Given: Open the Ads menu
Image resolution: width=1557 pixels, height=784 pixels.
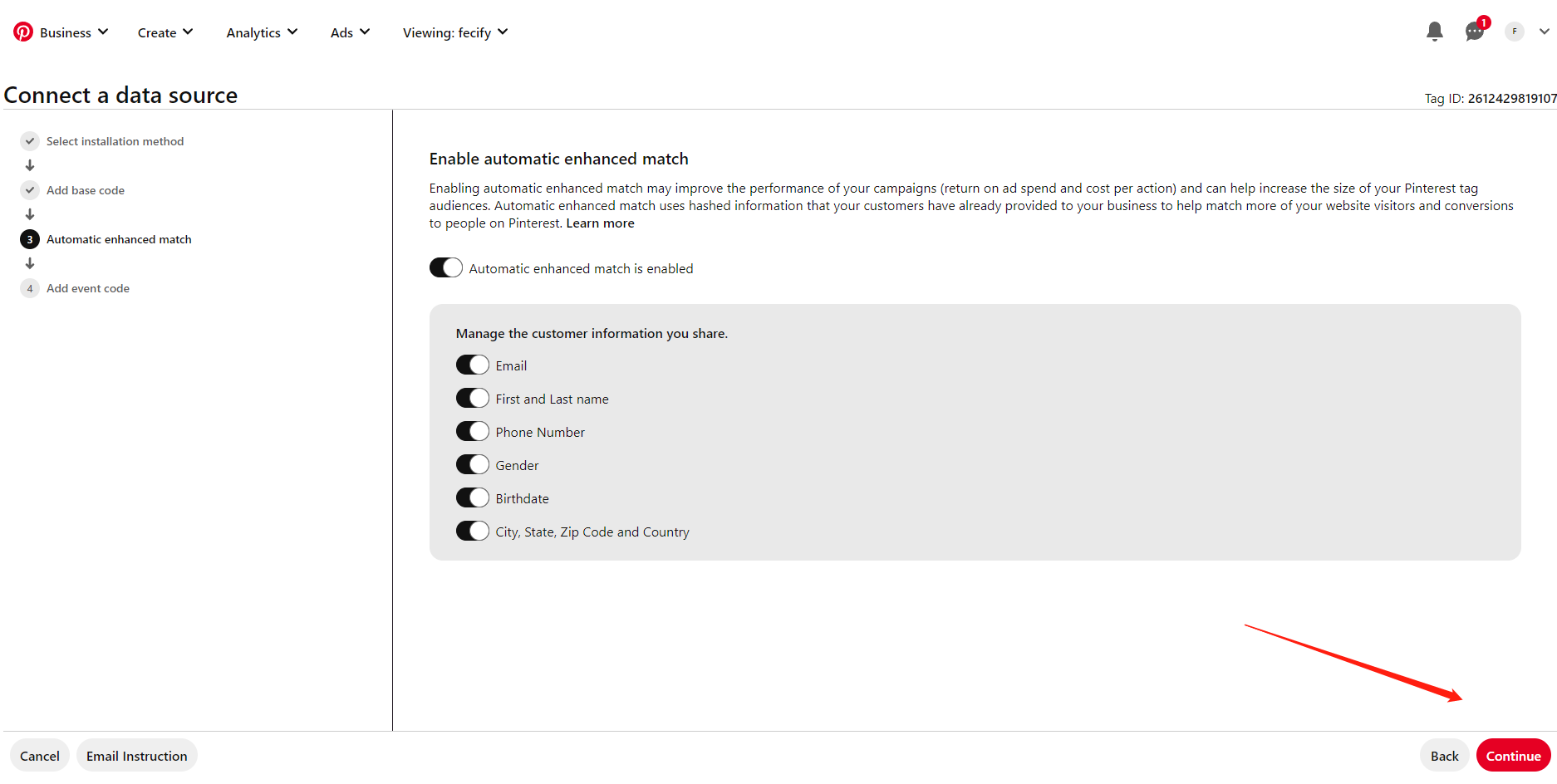Looking at the screenshot, I should click(350, 32).
